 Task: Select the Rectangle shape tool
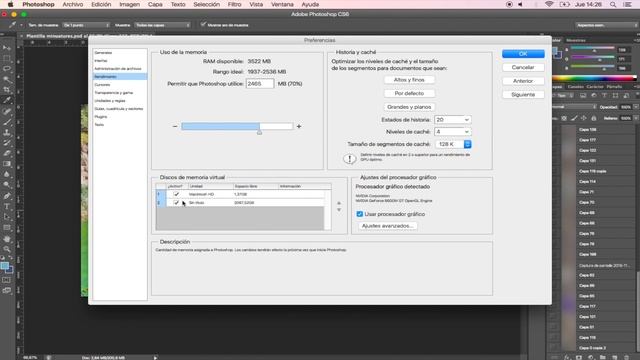pos(7,228)
